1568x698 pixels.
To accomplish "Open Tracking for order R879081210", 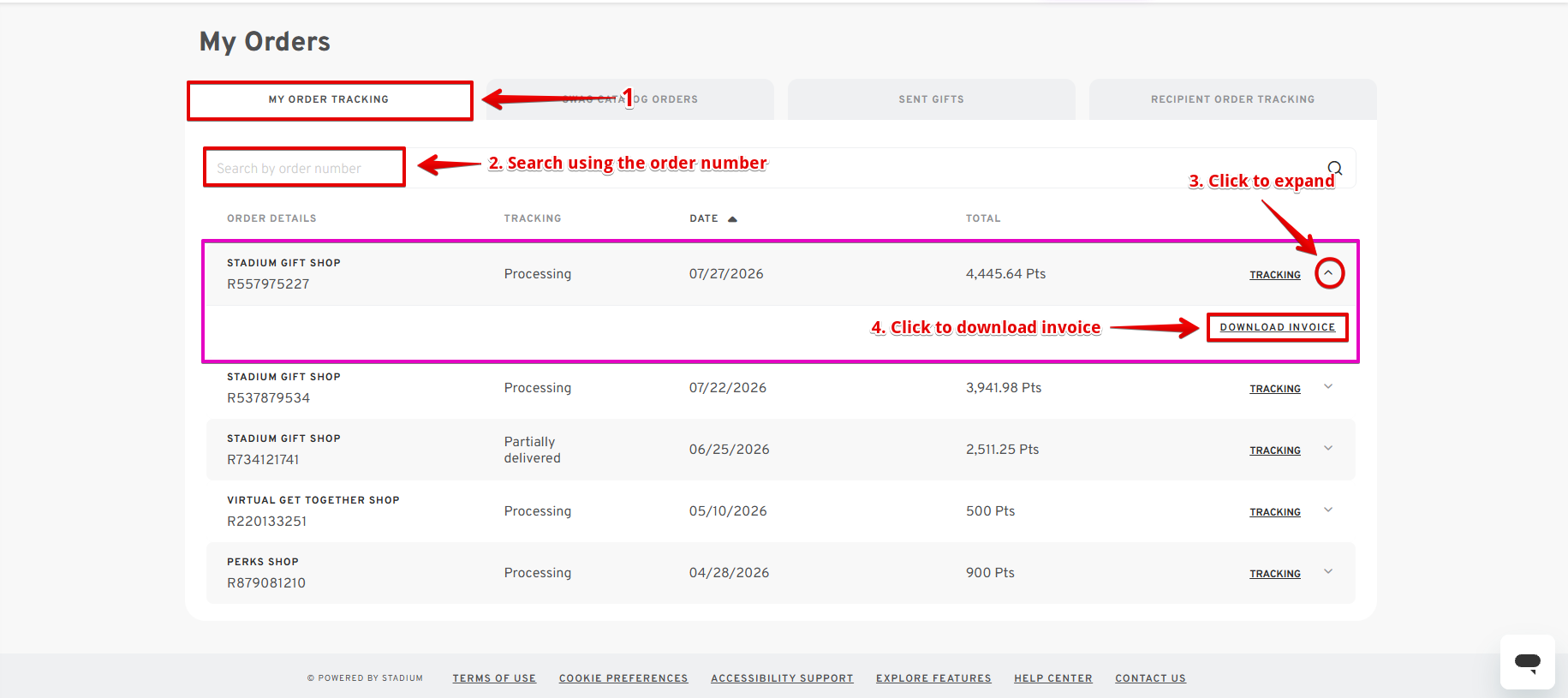I will pos(1275,574).
